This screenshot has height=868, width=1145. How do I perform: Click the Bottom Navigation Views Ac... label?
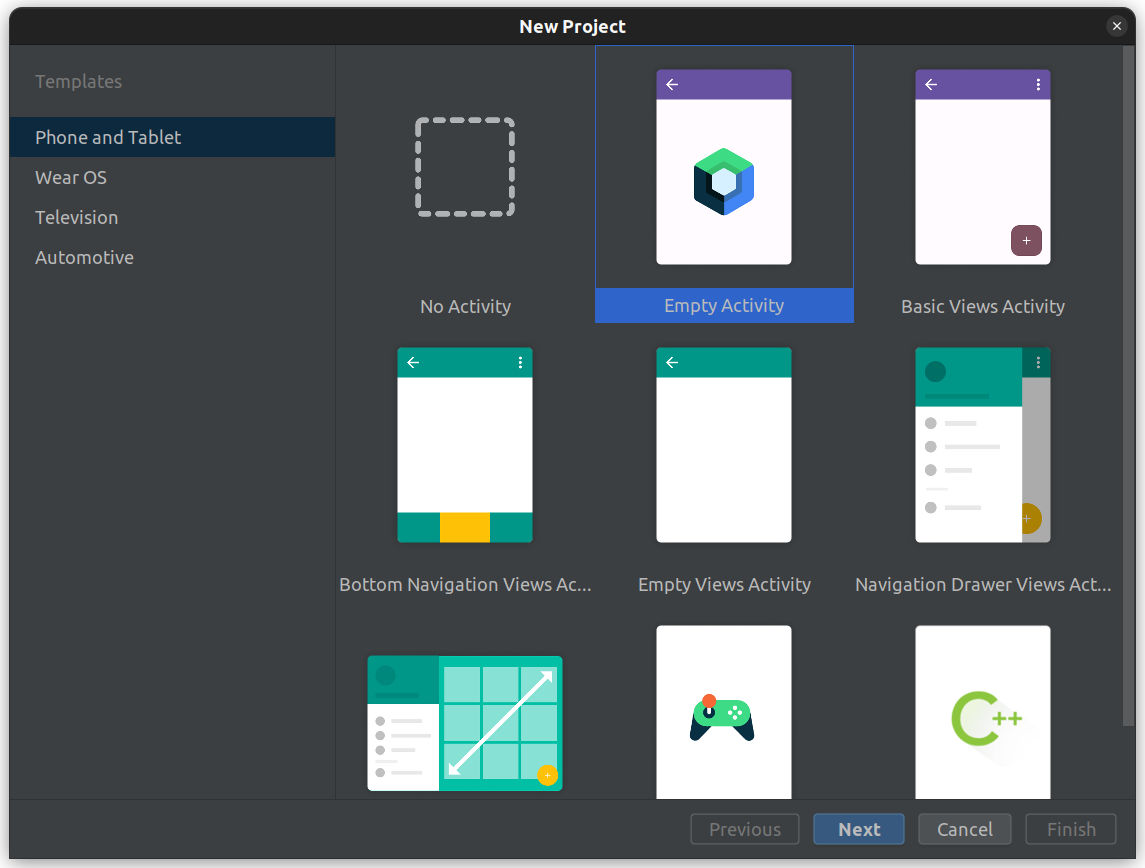[x=465, y=585]
